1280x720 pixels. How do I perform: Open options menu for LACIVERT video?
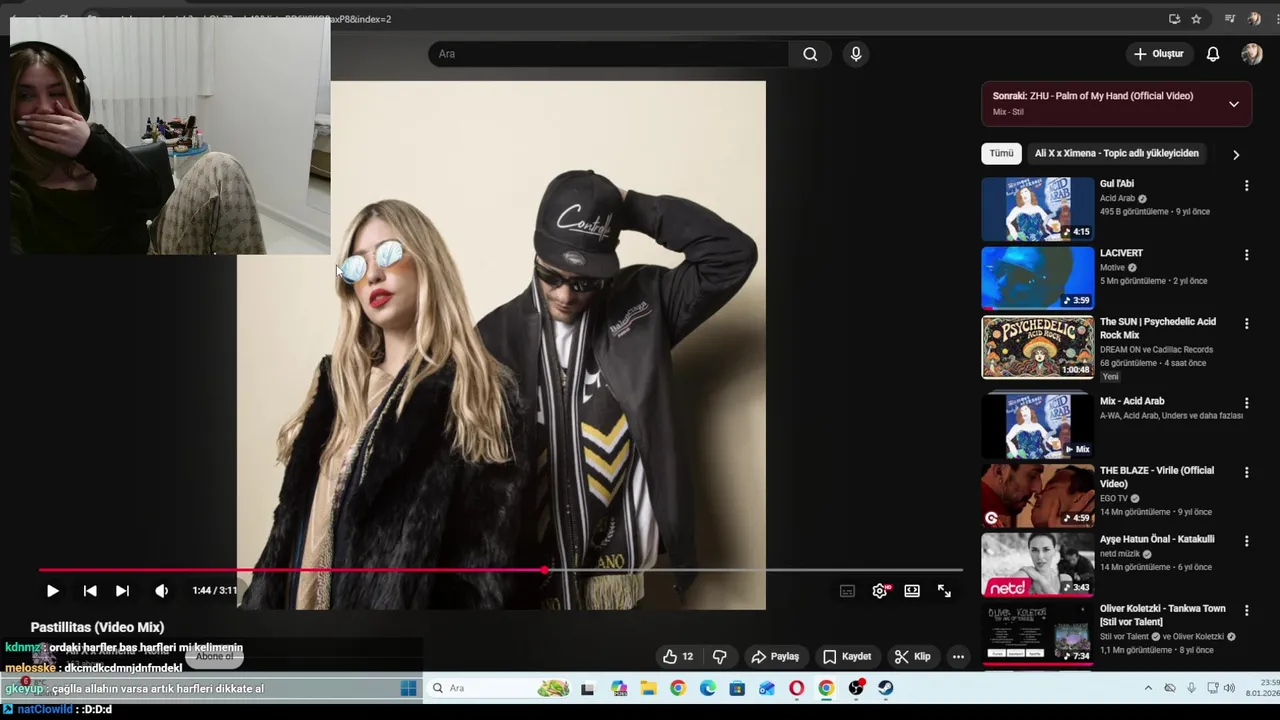click(x=1246, y=255)
